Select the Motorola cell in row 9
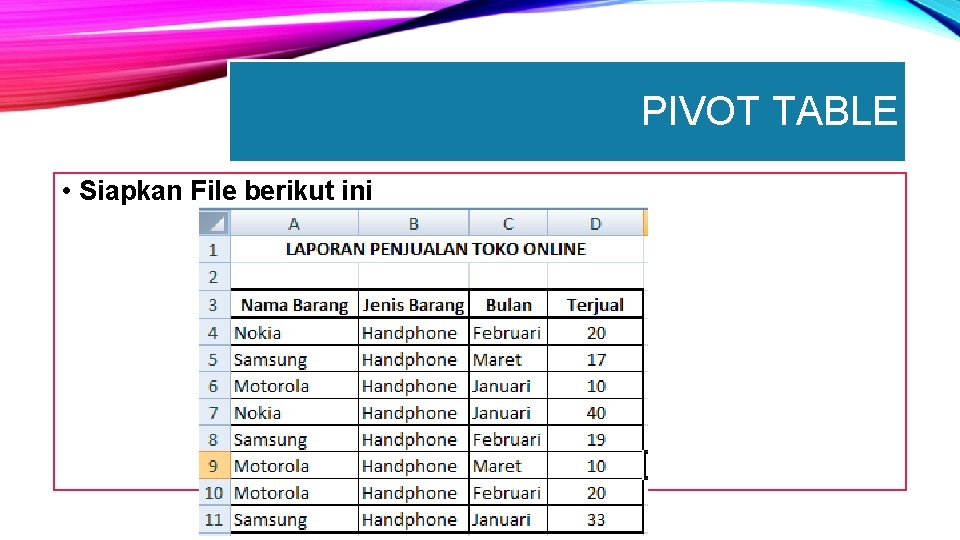The height and width of the screenshot is (540, 960). [x=294, y=465]
